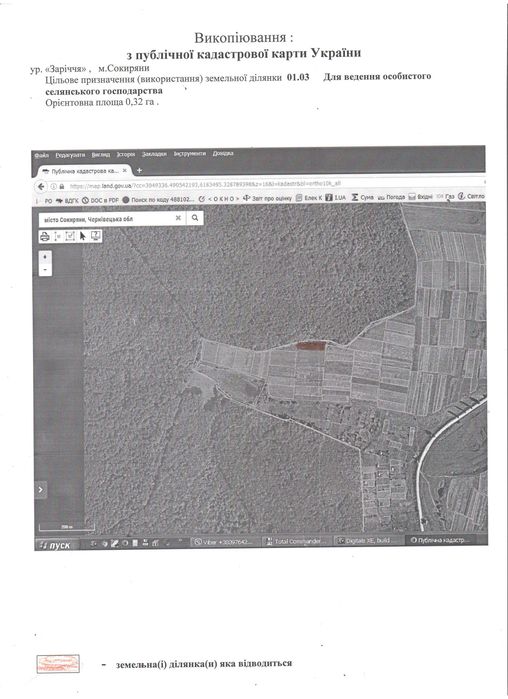Open the Файл menu
The image size is (508, 699).
[x=41, y=155]
